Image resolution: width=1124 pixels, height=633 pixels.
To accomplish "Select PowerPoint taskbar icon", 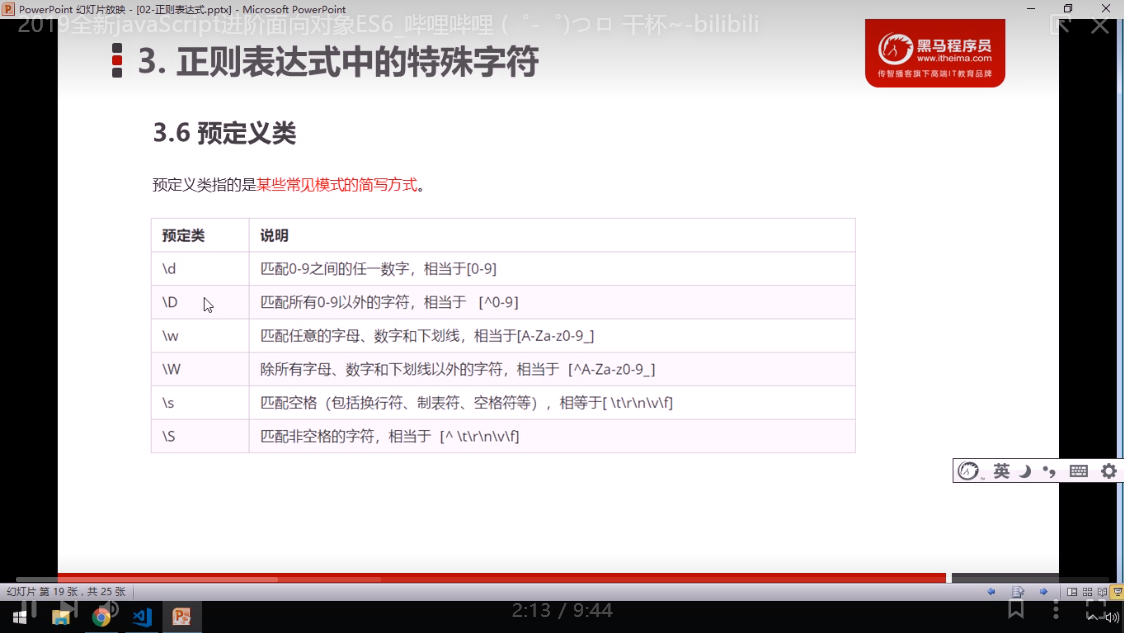I will (x=181, y=617).
